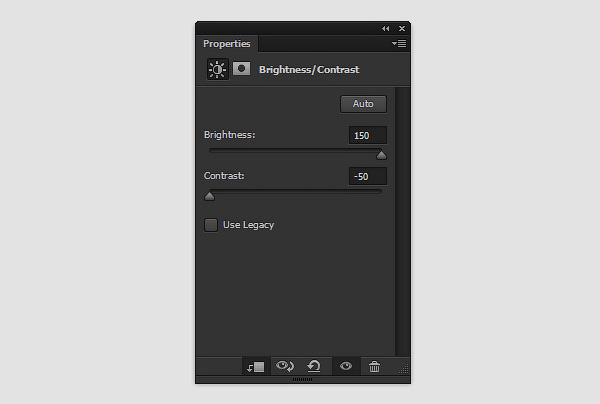
Task: Click the Brightness label
Action: tap(229, 135)
